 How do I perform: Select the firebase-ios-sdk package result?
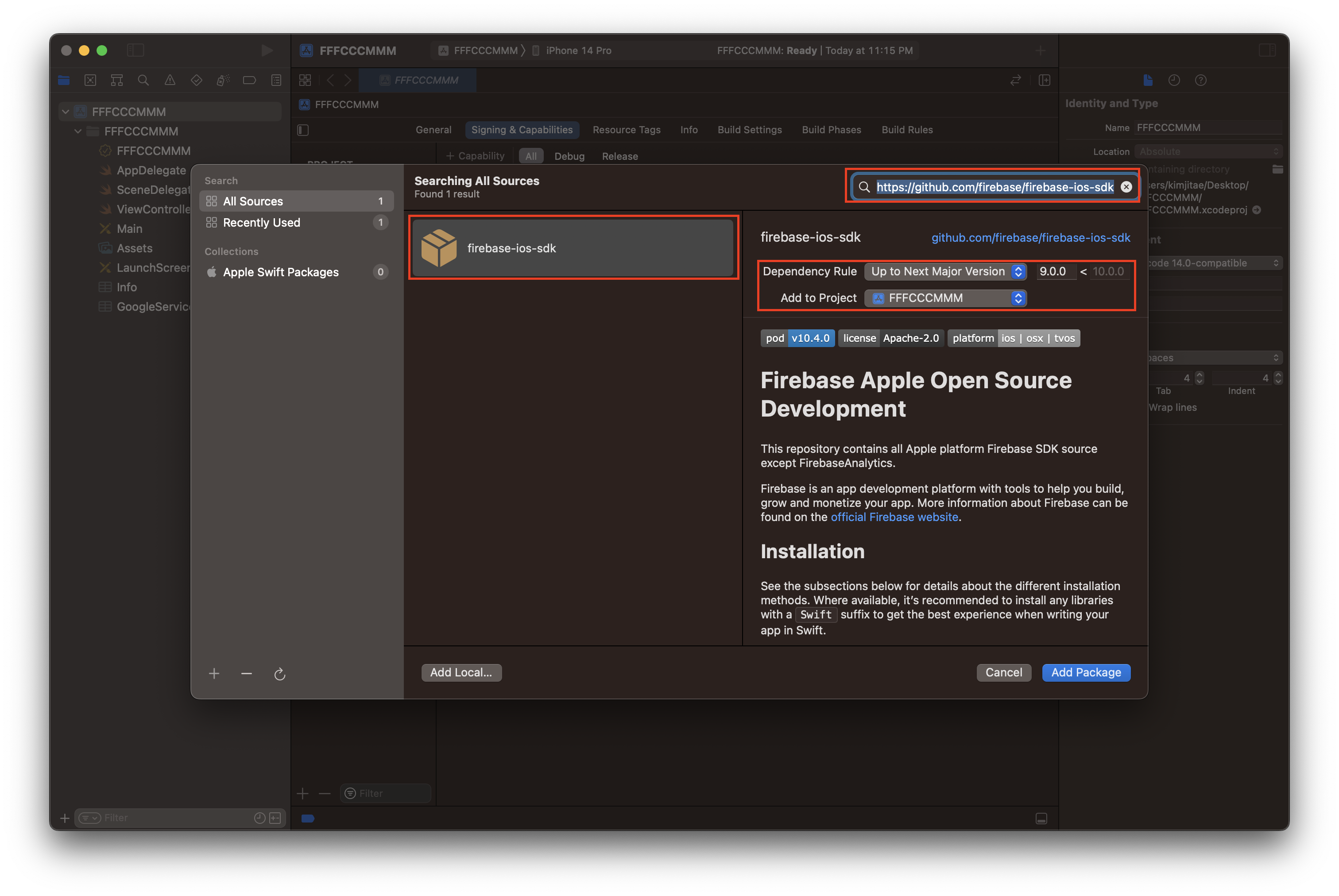pos(573,248)
